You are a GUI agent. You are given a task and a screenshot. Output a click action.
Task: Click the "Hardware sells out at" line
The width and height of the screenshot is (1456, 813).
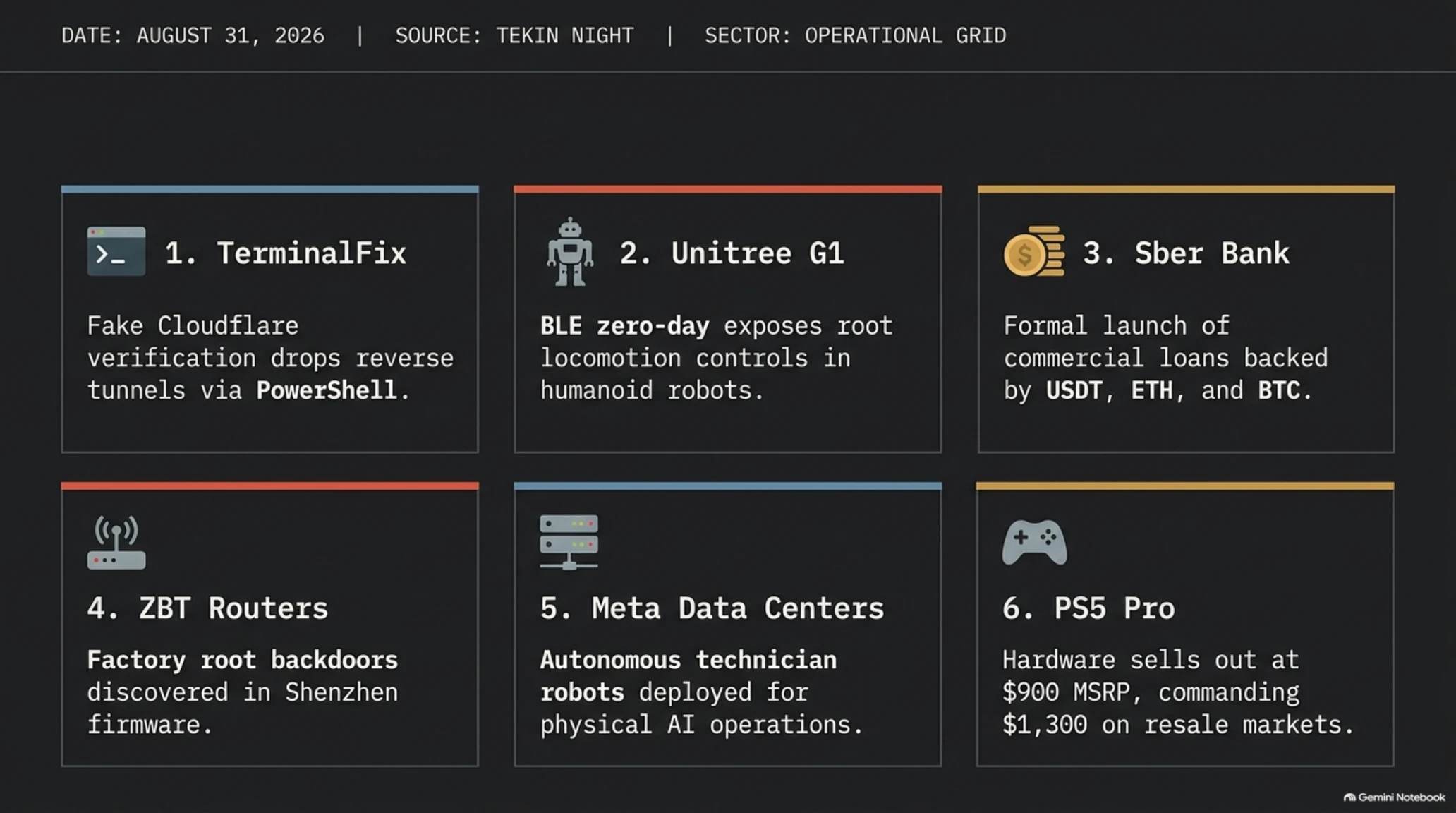[1151, 660]
